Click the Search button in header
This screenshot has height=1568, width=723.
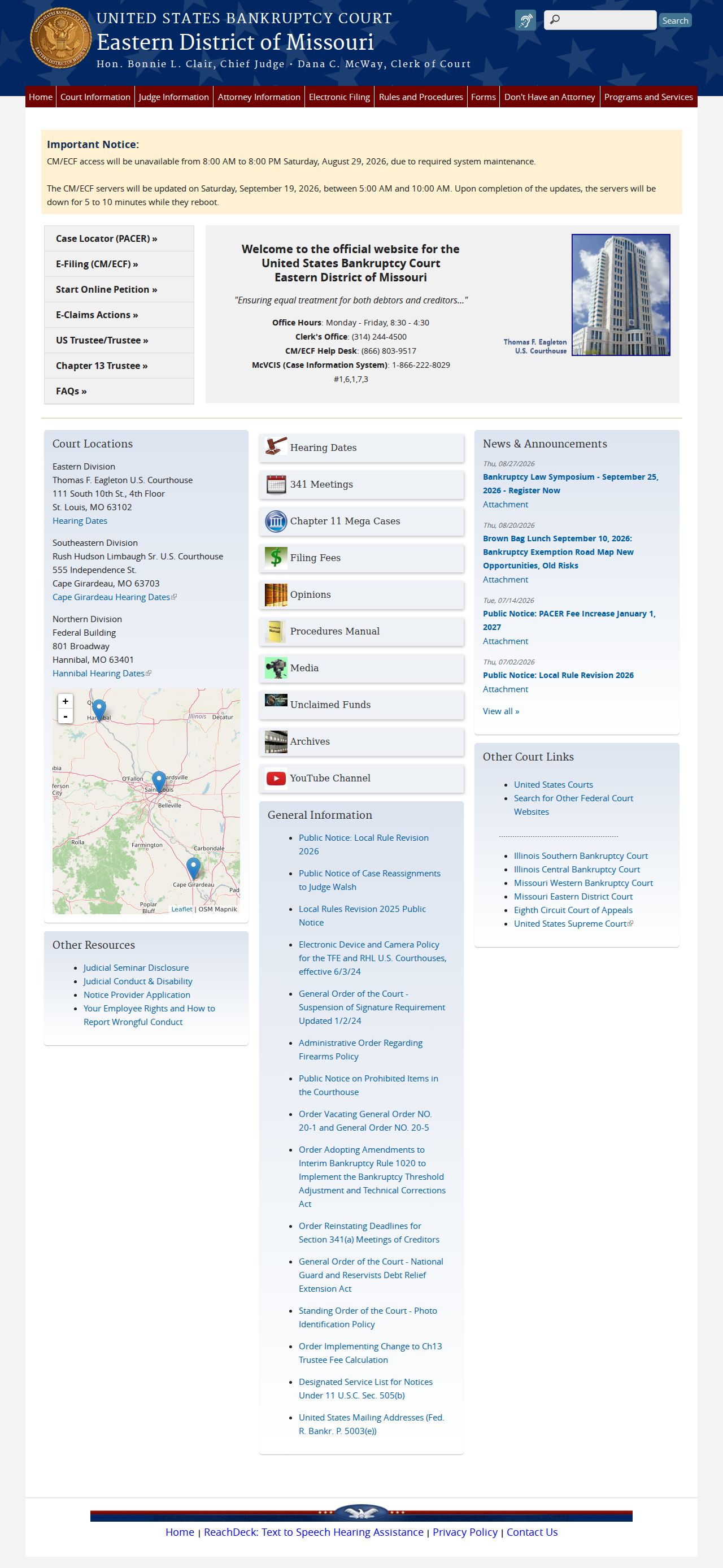click(x=675, y=20)
